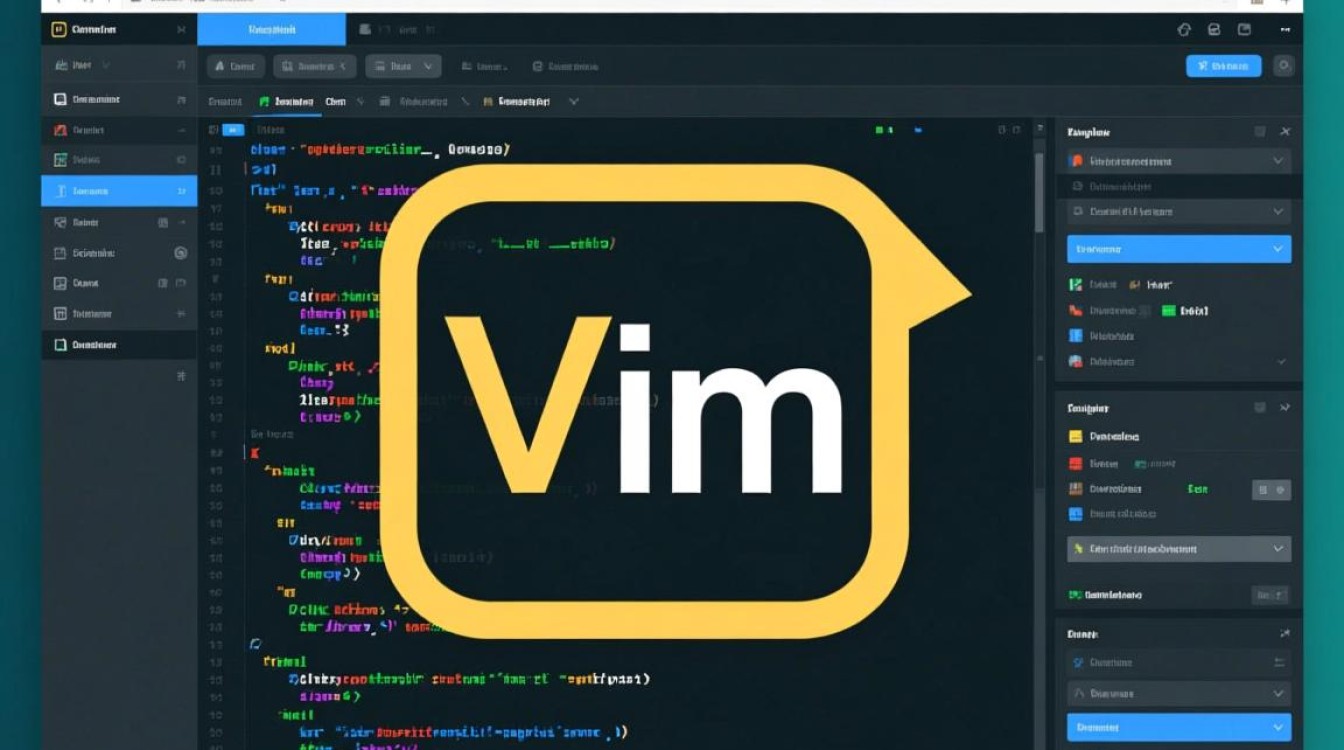Click the yellow icon item in lower-right panel
The height and width of the screenshot is (750, 1344).
[1076, 437]
